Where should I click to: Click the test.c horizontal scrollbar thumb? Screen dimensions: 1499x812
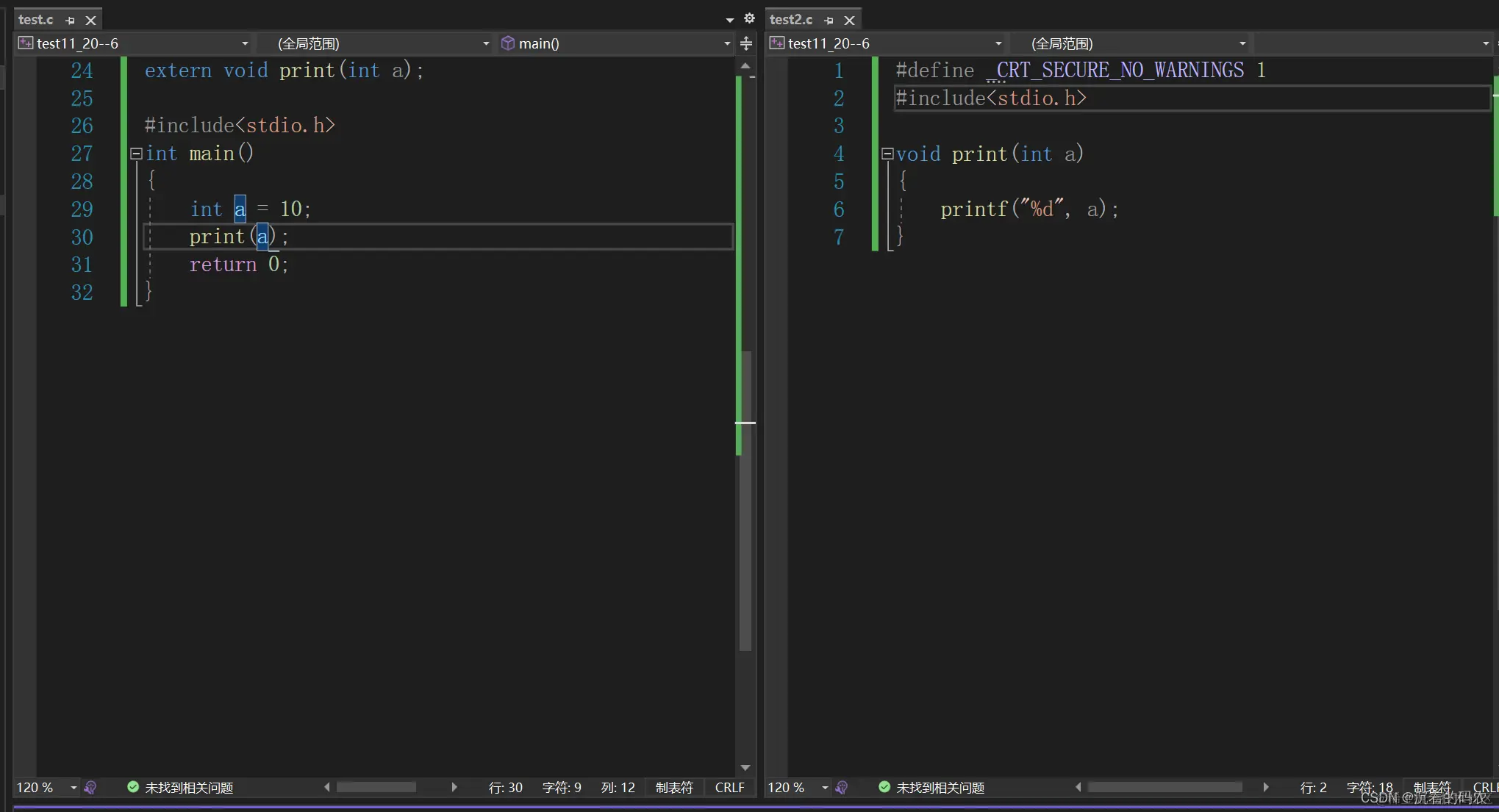click(x=376, y=788)
